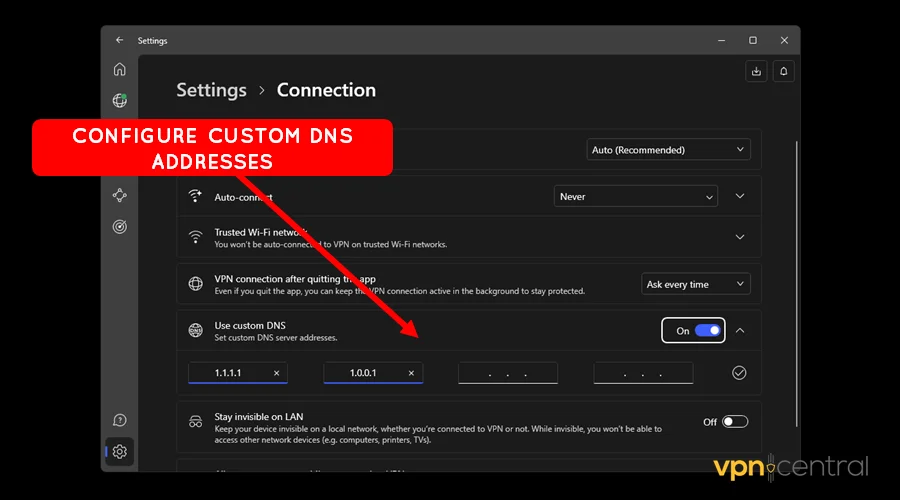Viewport: 900px width, 500px height.
Task: Enable the Stay invisible on LAN switch
Action: pos(735,422)
